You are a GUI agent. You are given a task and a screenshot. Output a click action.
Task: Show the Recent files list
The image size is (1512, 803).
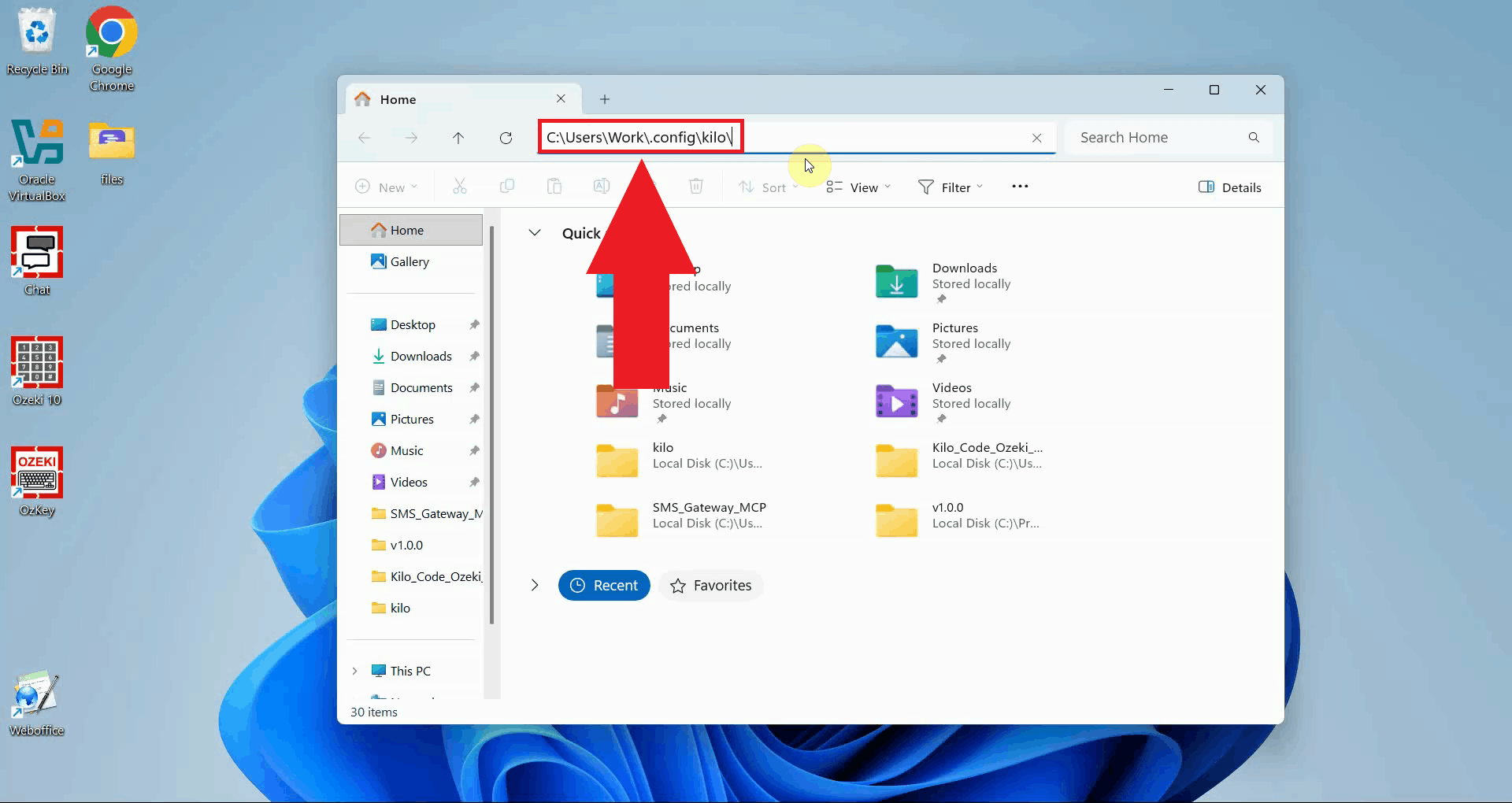(x=604, y=585)
